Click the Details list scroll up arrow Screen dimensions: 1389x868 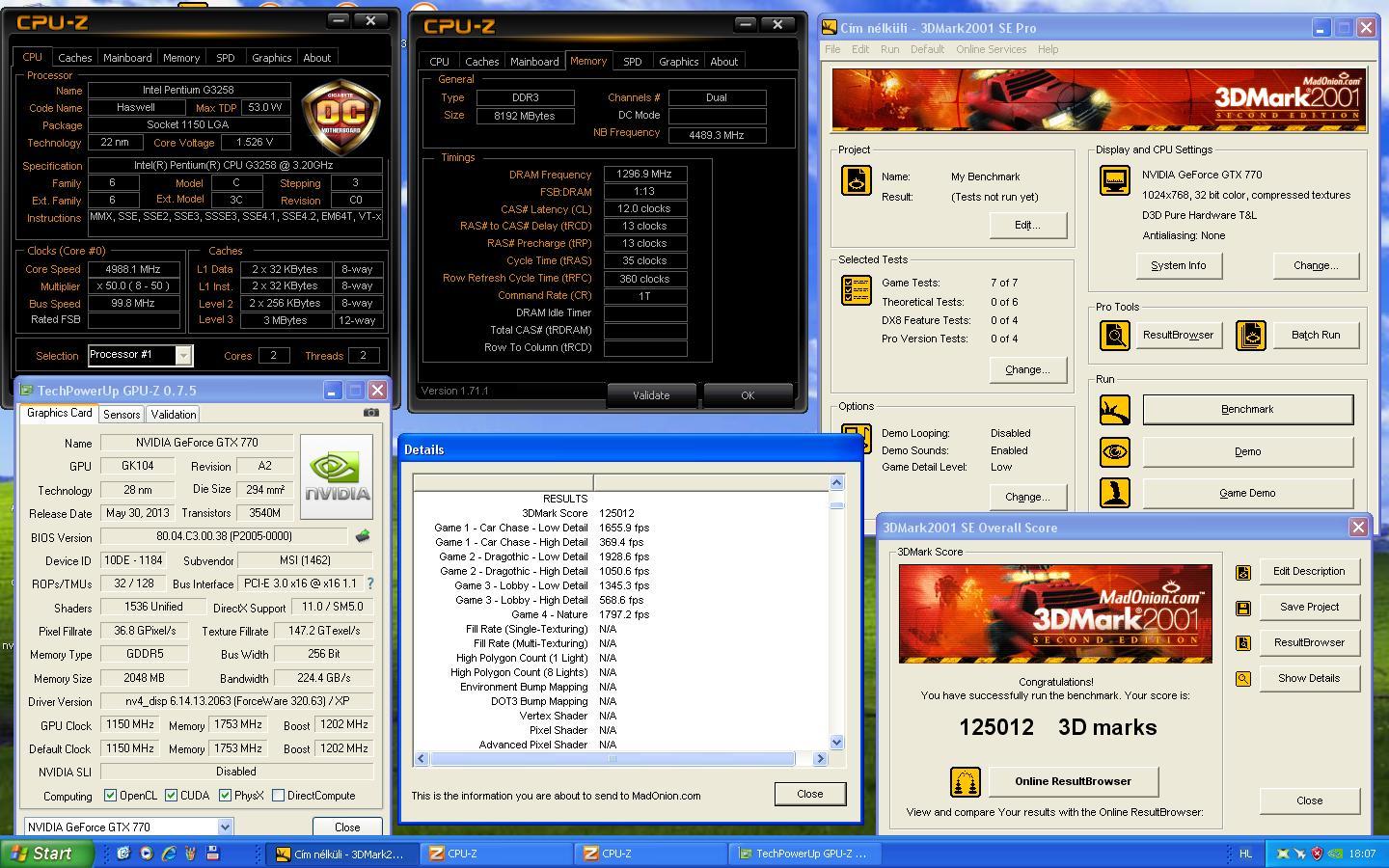coord(836,482)
